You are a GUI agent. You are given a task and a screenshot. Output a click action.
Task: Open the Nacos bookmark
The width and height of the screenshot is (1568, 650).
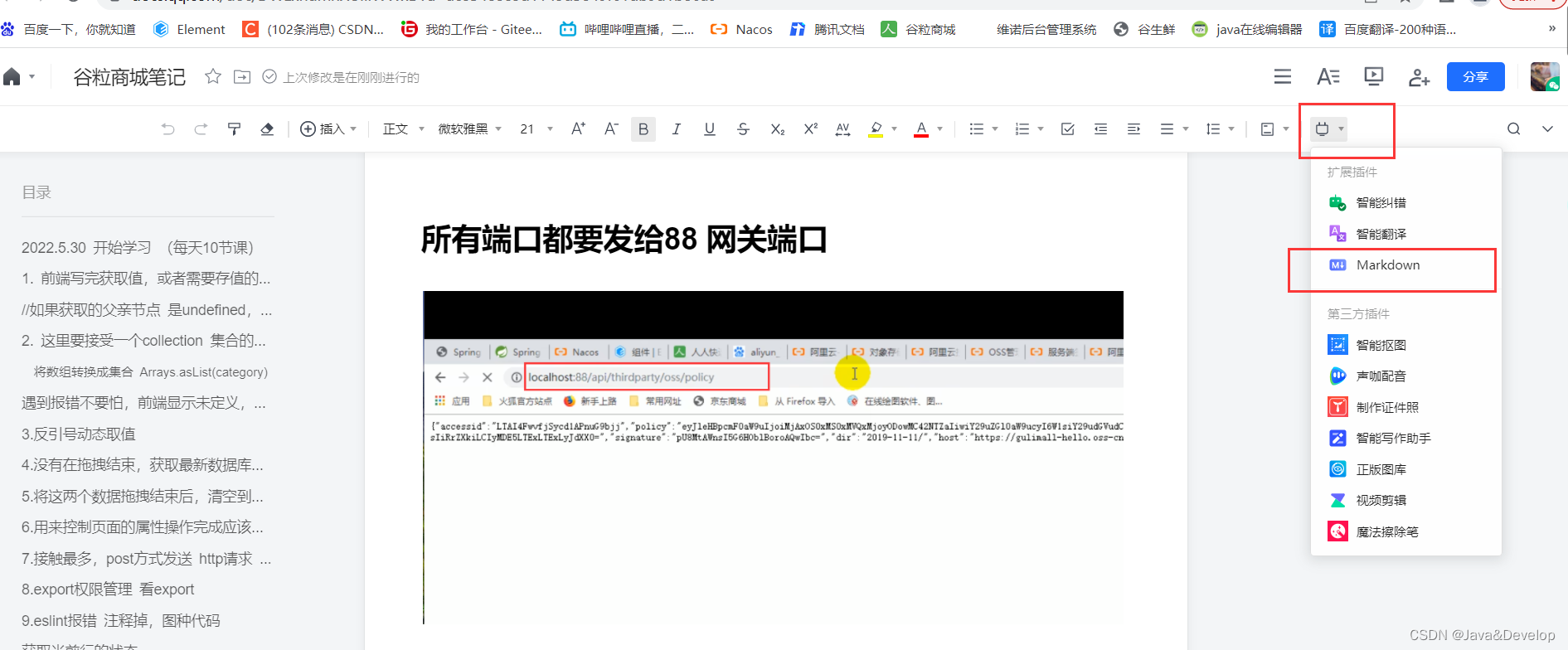[741, 29]
